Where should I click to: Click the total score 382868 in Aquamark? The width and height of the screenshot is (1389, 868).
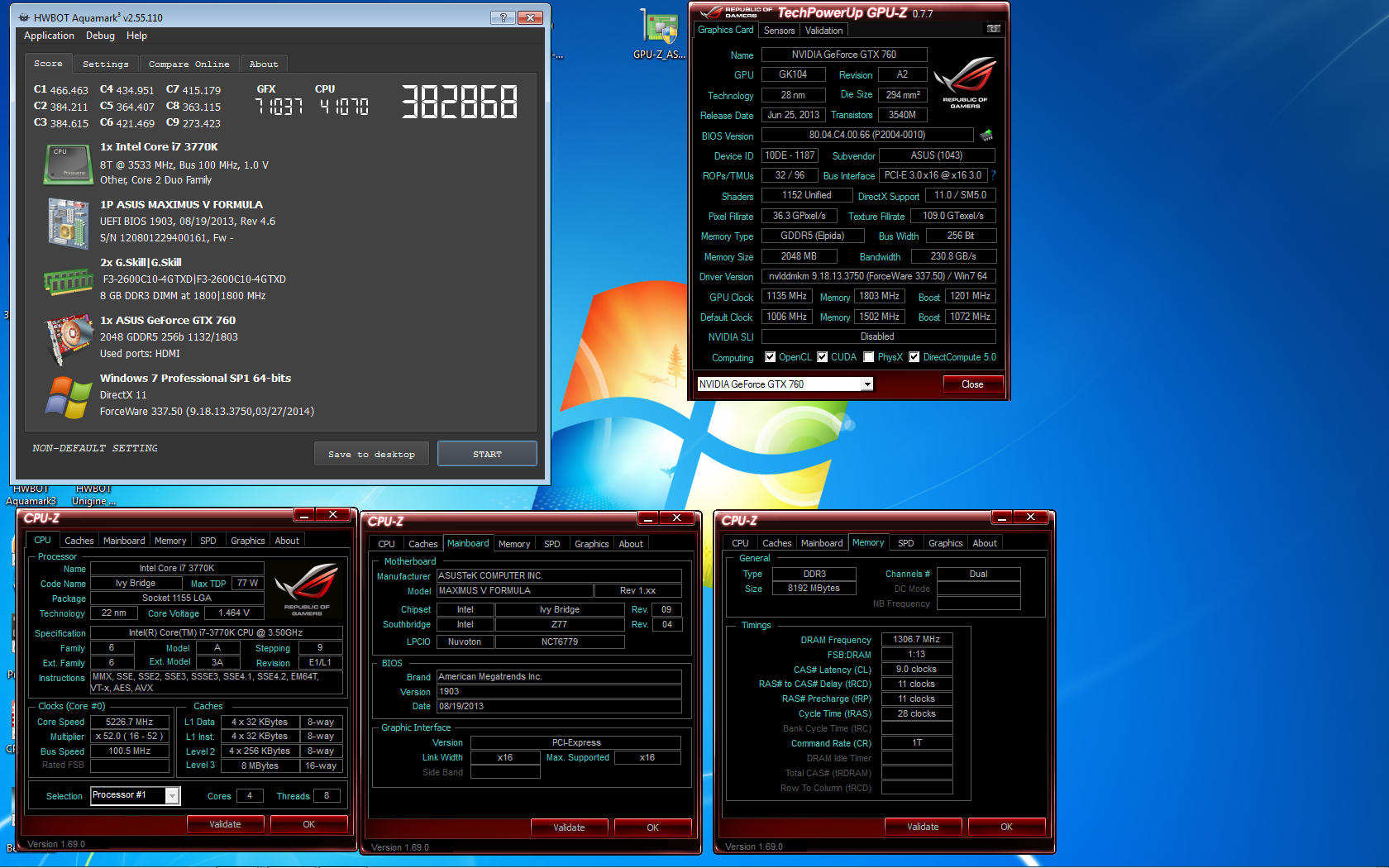[x=460, y=103]
